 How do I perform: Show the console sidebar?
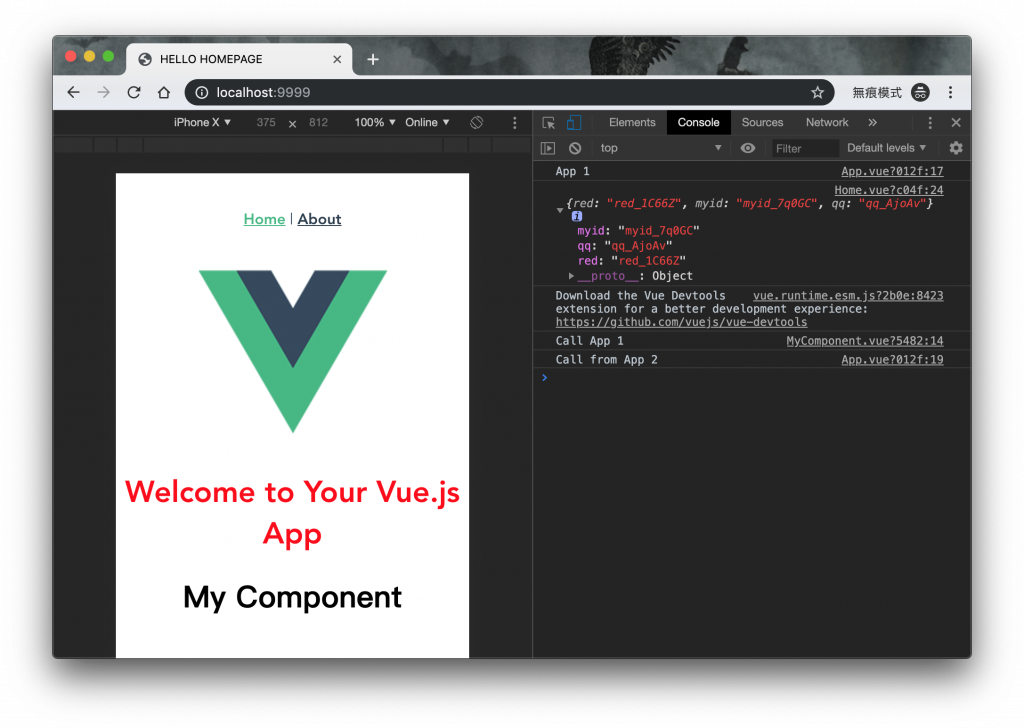[x=548, y=148]
